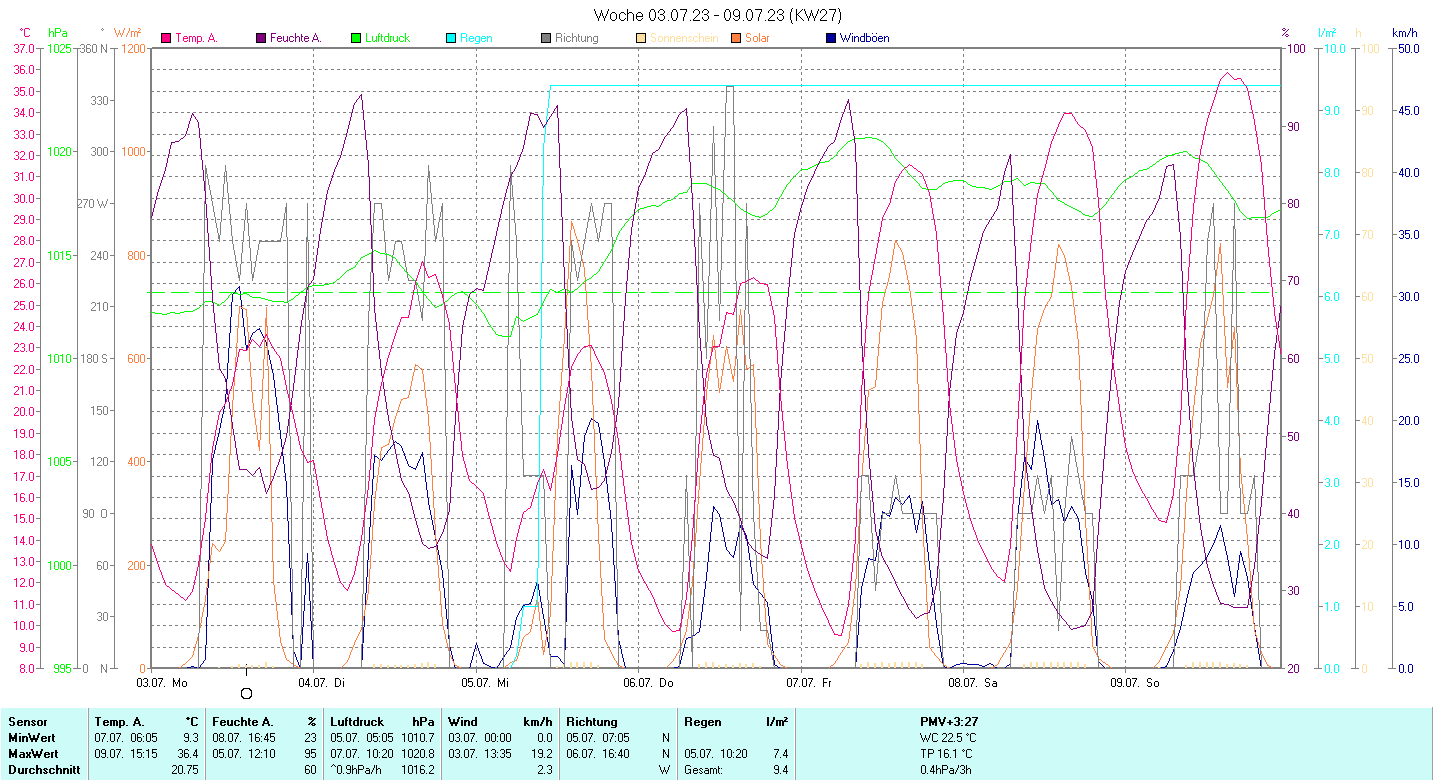The height and width of the screenshot is (780, 1433).
Task: Click the Sensor header in the table
Action: 27,721
